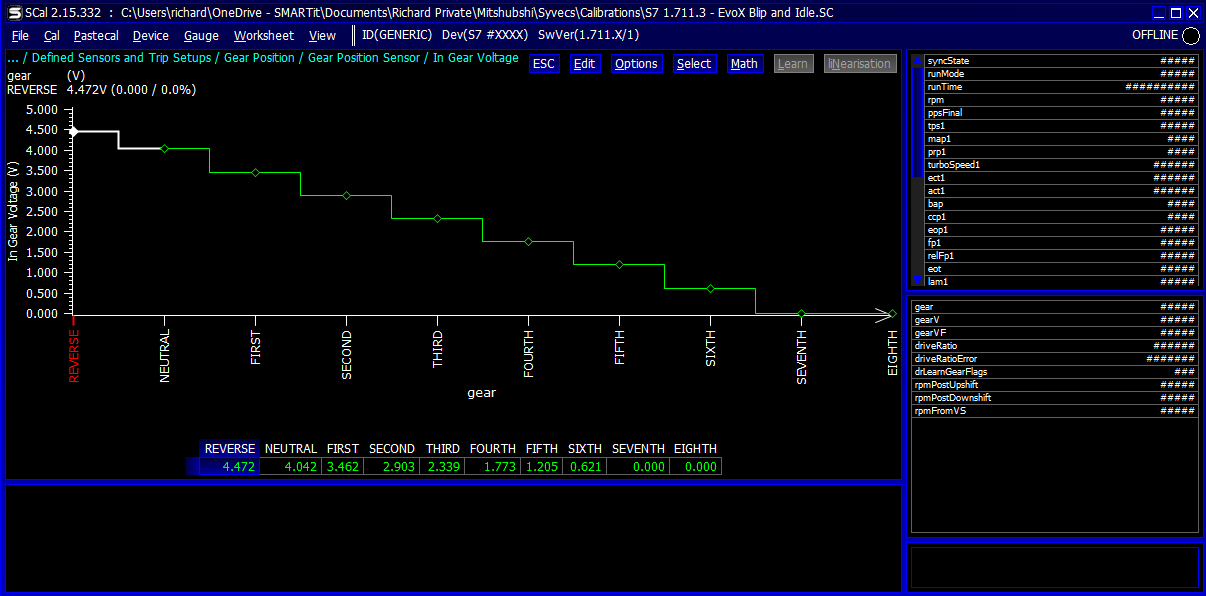The height and width of the screenshot is (596, 1206).
Task: Select the THIRD gear point marker on graph
Action: pos(437,218)
